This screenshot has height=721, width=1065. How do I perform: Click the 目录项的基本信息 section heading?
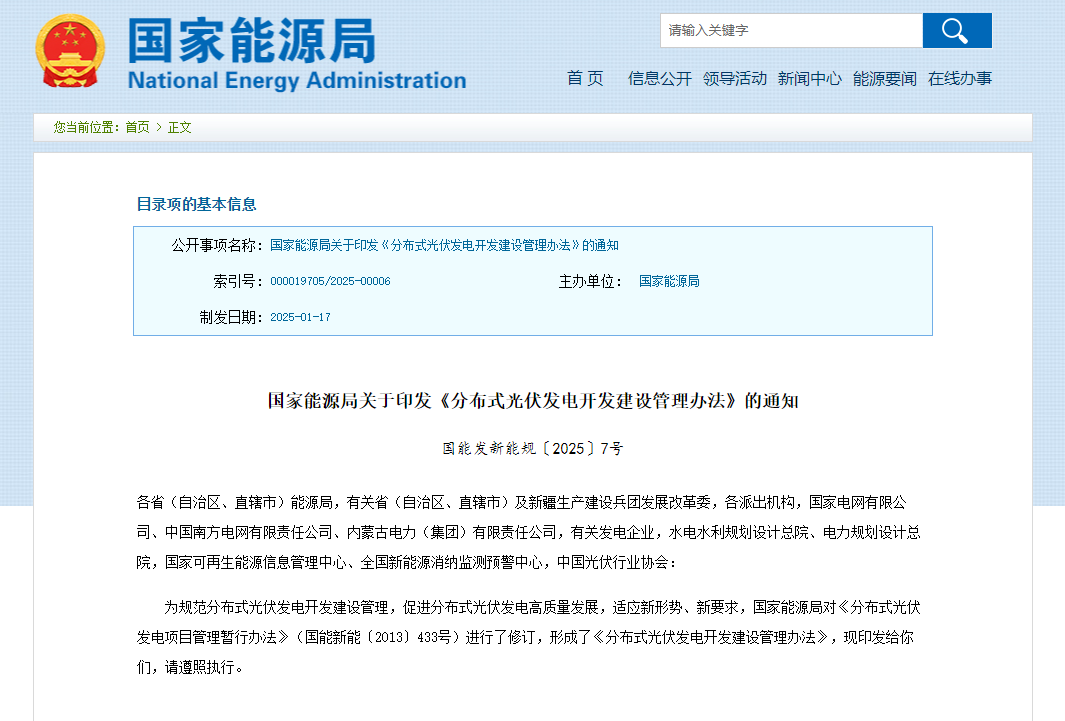click(196, 205)
